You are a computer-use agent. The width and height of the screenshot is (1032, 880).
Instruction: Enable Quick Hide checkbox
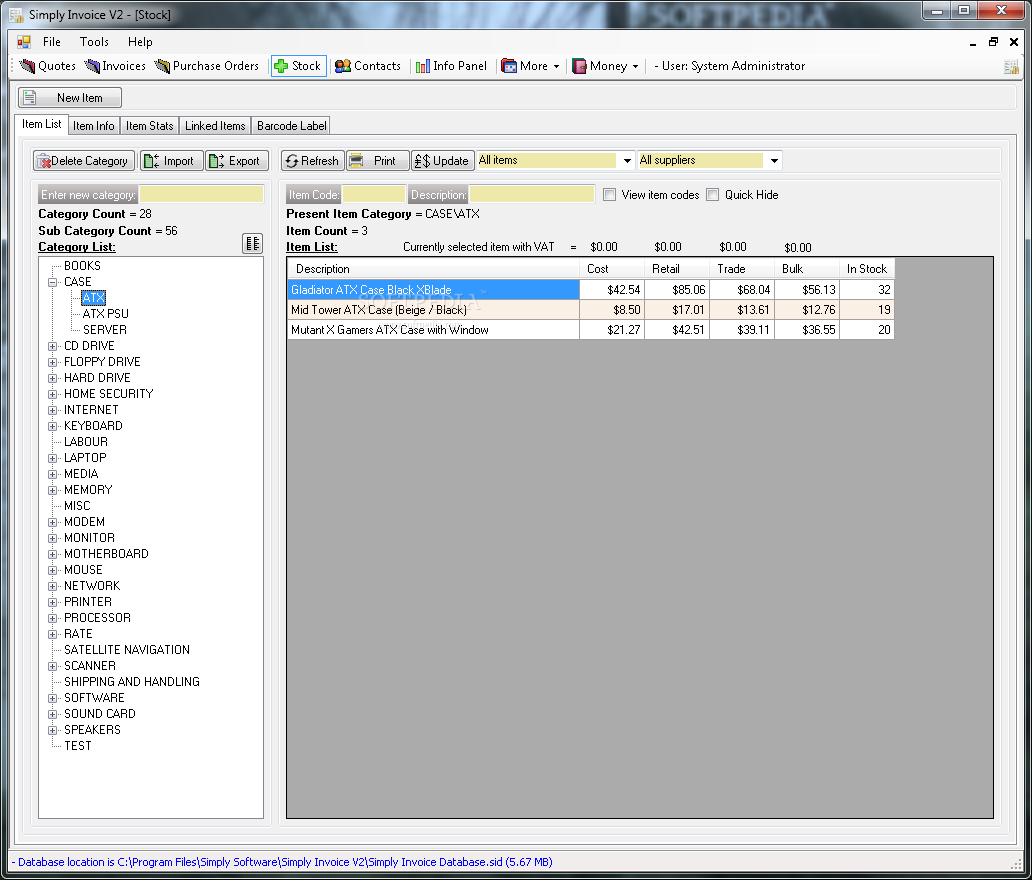coord(712,195)
